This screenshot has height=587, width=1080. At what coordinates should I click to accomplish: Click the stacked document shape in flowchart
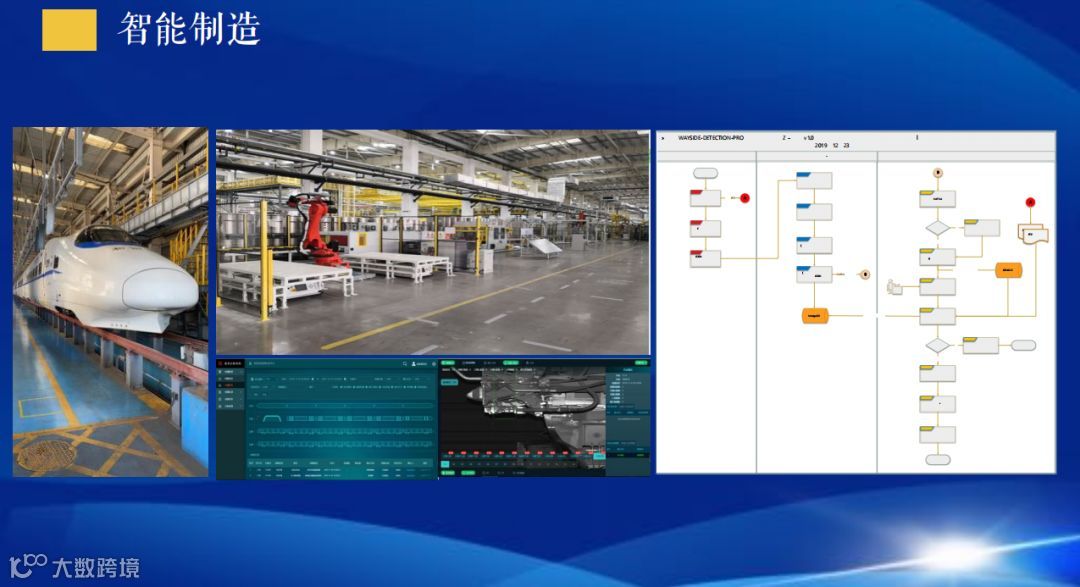(1032, 234)
